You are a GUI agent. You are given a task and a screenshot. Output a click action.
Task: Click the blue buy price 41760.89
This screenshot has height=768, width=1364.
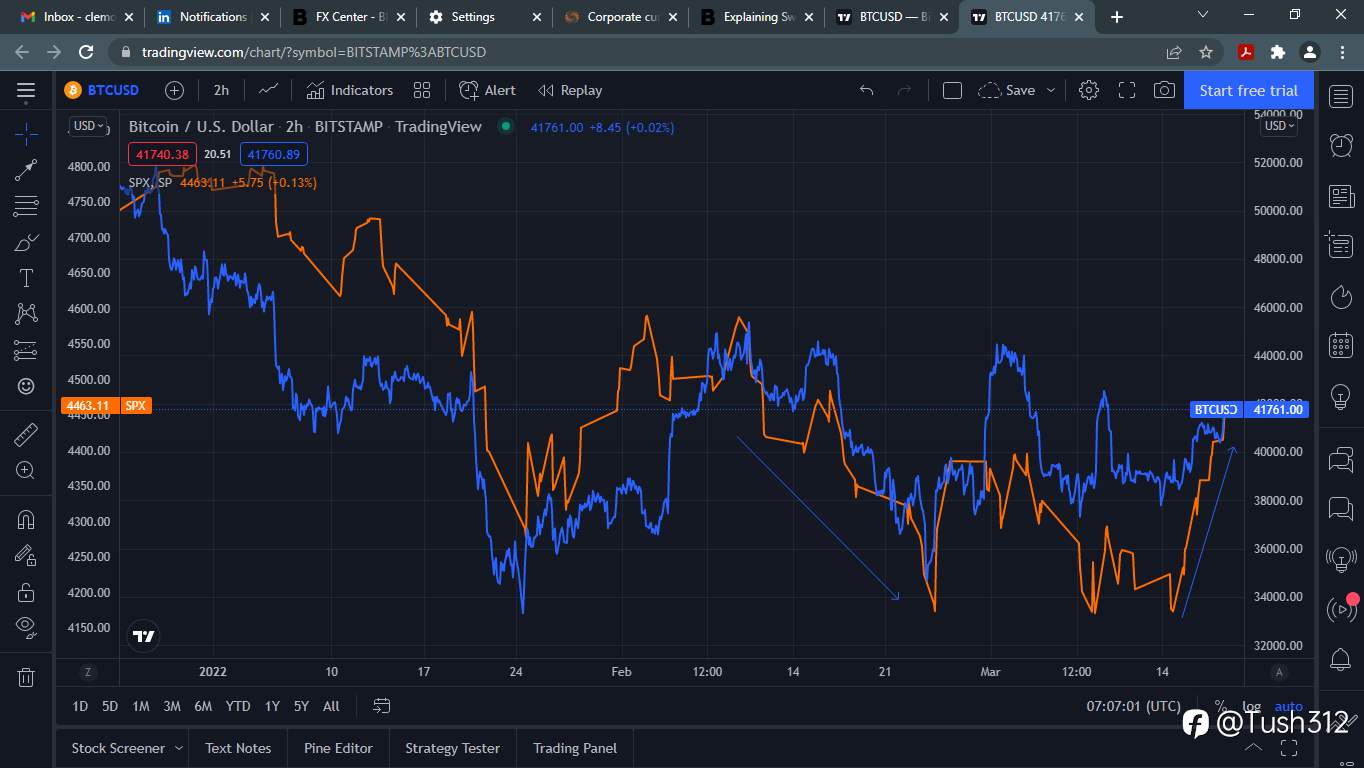[274, 154]
